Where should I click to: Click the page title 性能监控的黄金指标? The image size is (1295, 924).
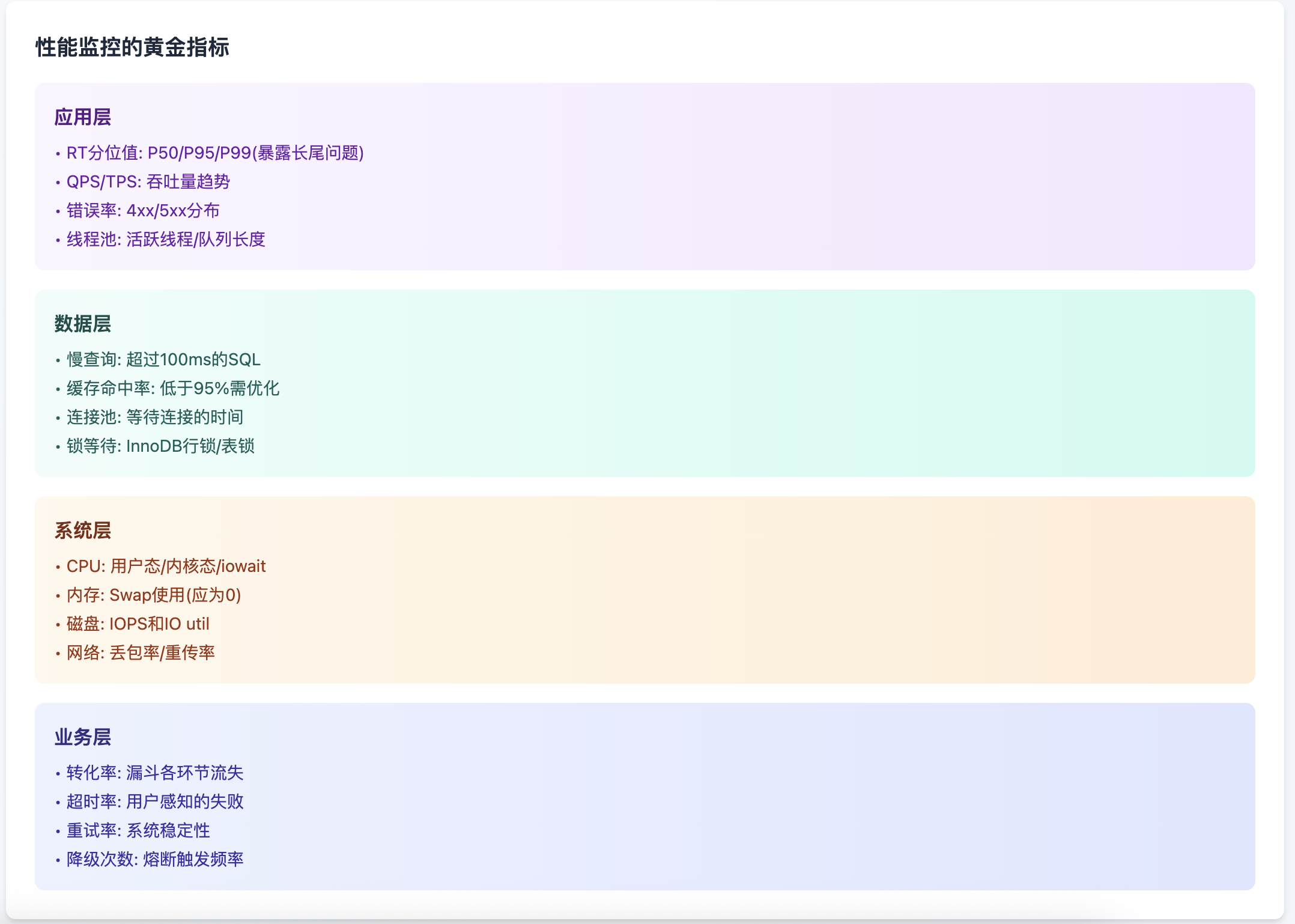pyautogui.click(x=132, y=47)
